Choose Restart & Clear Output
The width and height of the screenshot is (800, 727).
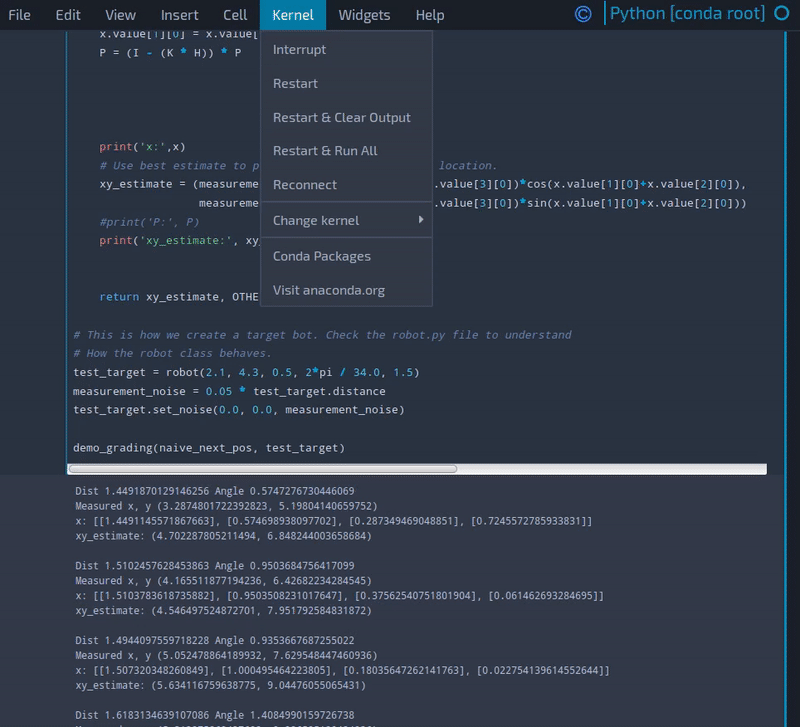(x=346, y=117)
